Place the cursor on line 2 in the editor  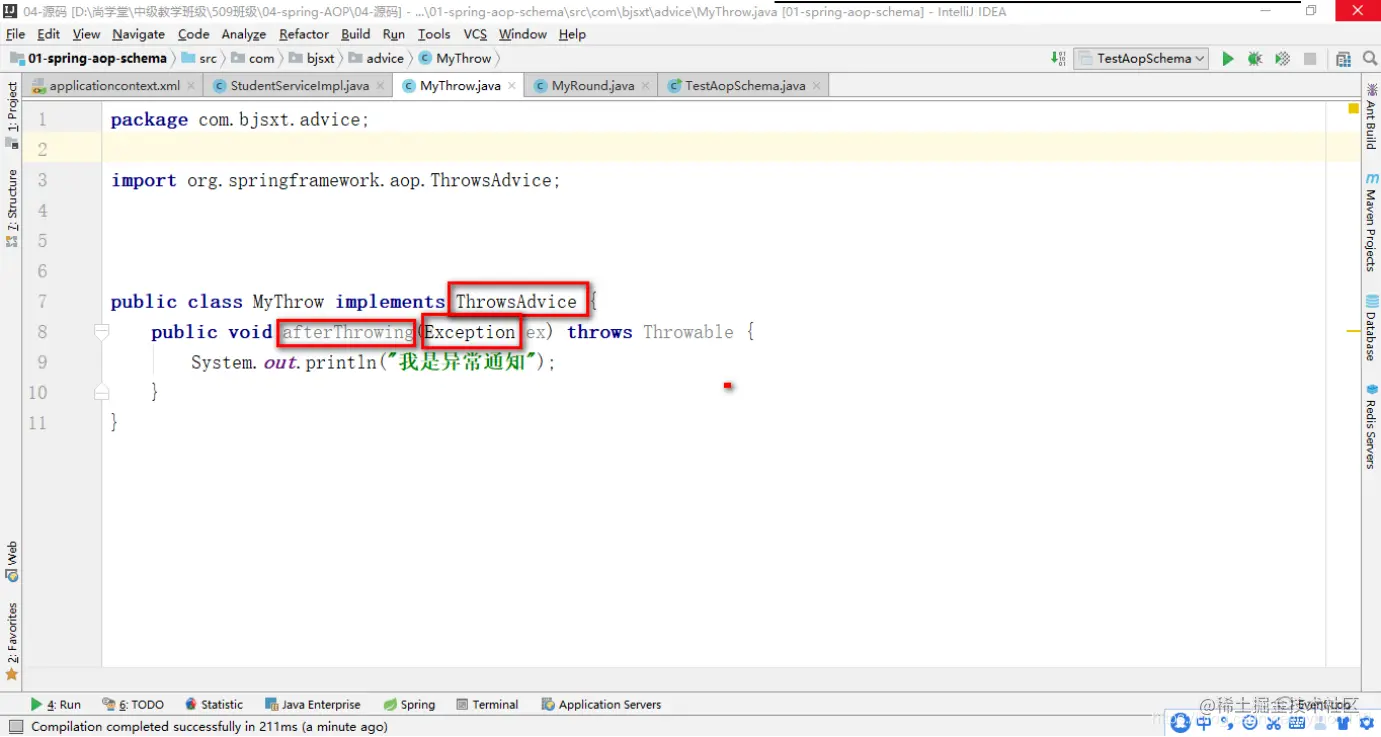point(715,149)
